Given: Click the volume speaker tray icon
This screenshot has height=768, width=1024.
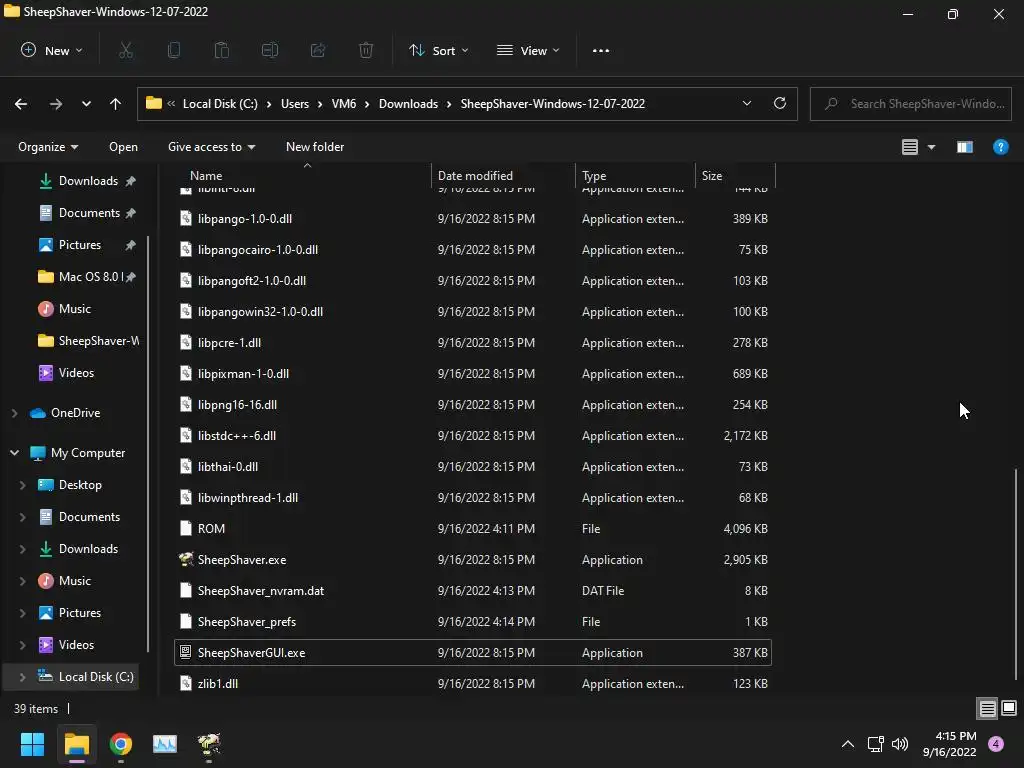Looking at the screenshot, I should click(x=900, y=744).
